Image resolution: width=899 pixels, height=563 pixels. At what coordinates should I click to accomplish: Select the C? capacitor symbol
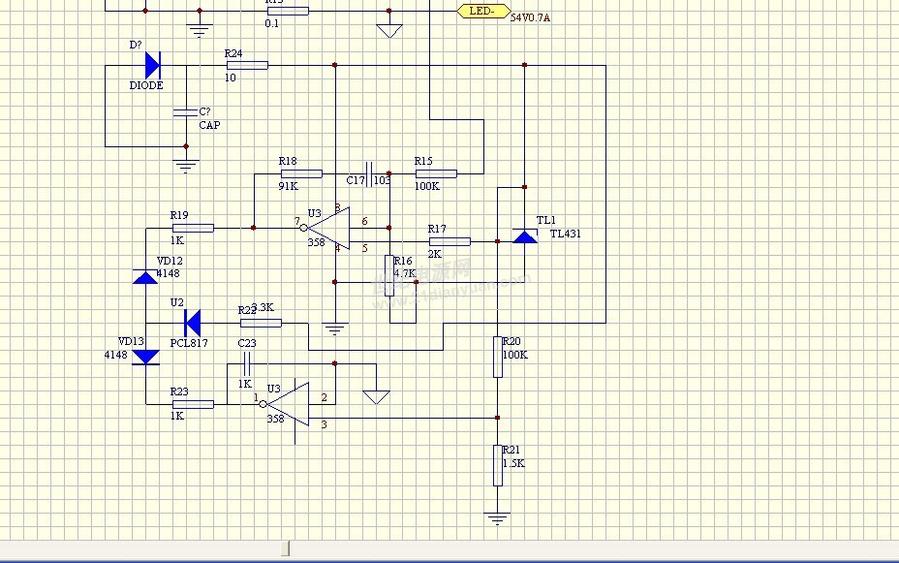[x=186, y=112]
